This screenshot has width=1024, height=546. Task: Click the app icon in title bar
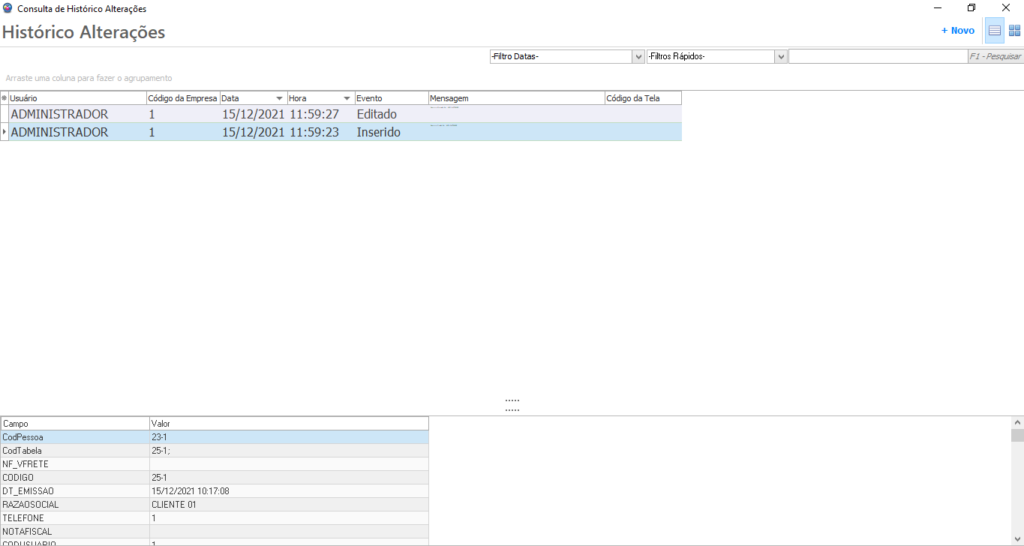pyautogui.click(x=8, y=7)
